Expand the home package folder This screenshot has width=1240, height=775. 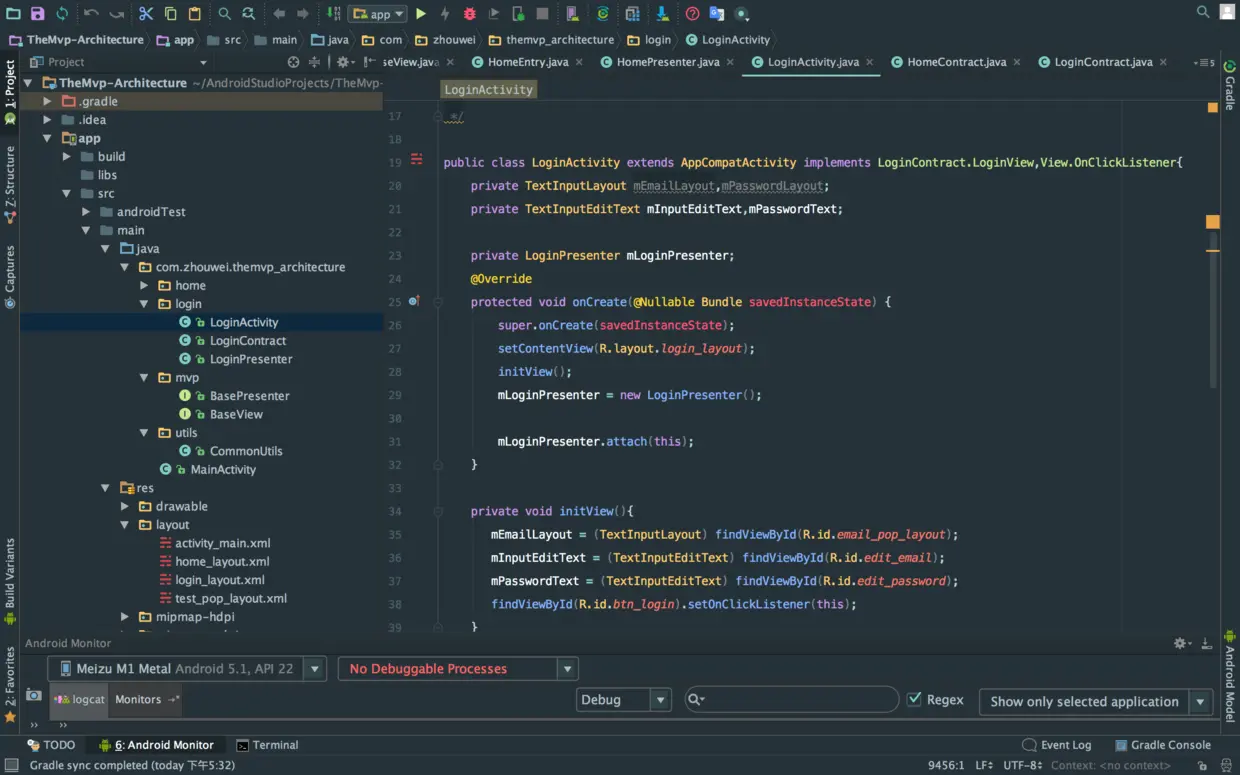[x=145, y=286]
